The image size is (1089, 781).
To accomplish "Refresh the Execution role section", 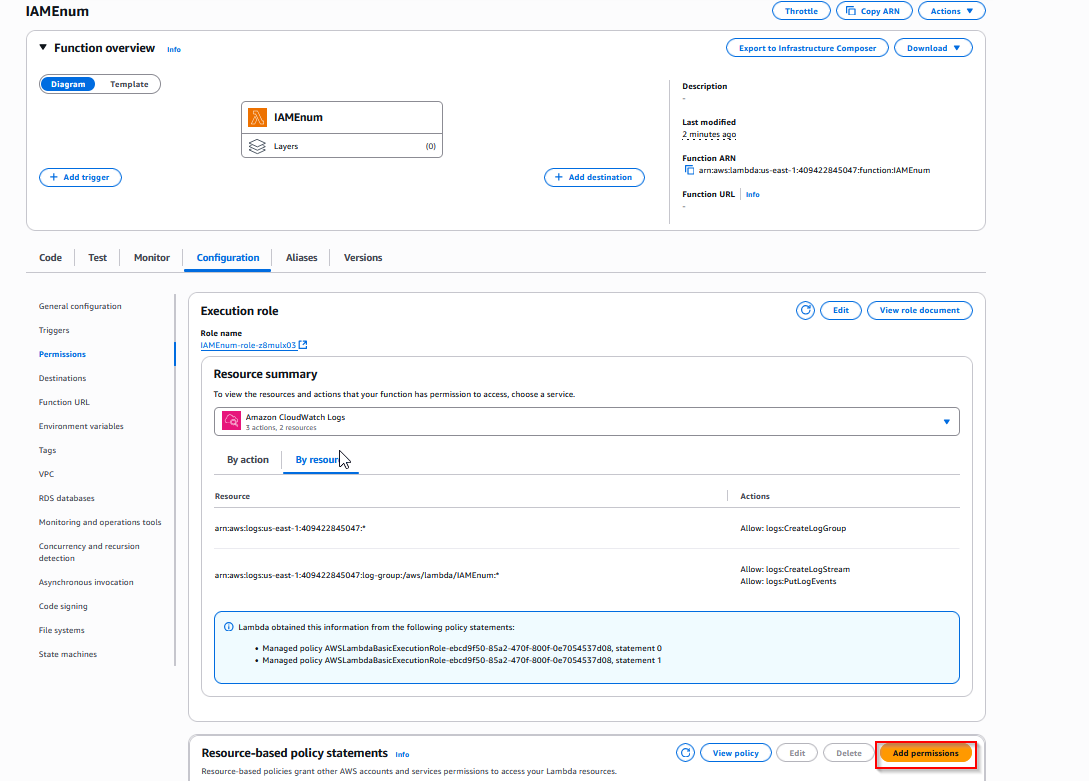I will click(x=806, y=310).
